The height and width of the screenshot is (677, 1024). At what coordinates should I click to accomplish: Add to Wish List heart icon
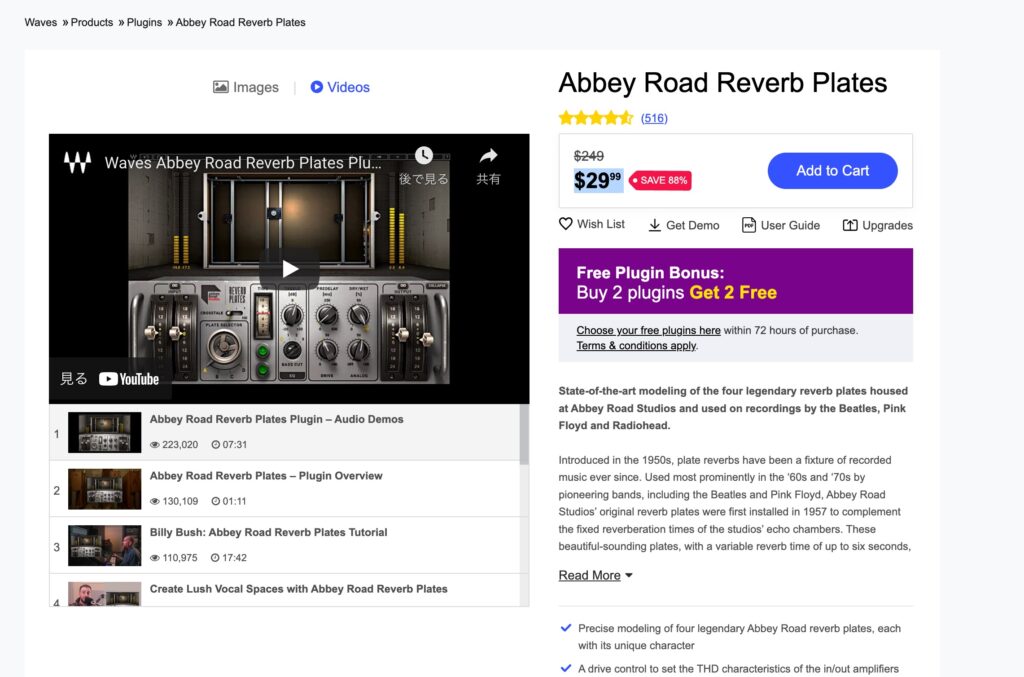[566, 224]
